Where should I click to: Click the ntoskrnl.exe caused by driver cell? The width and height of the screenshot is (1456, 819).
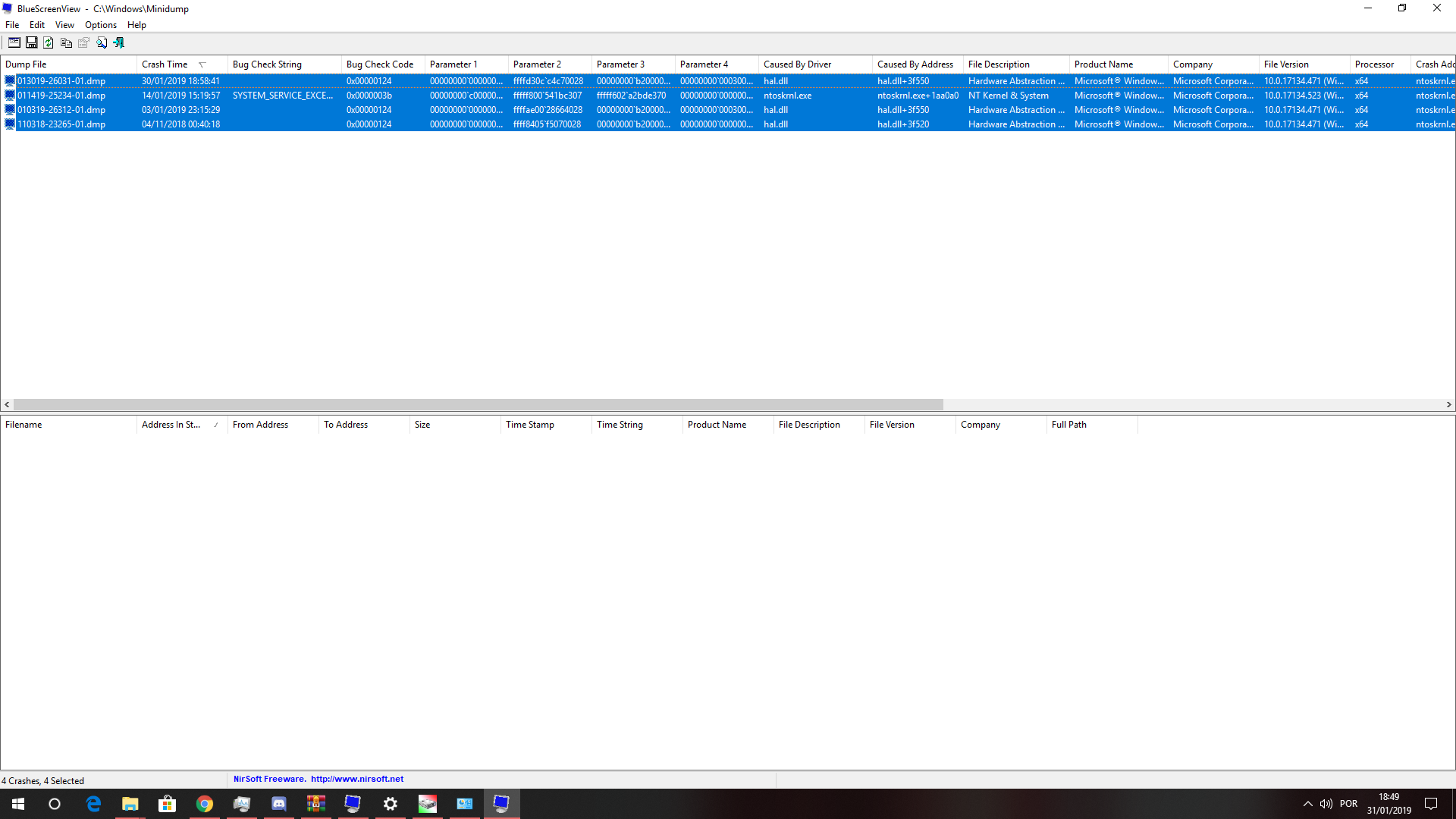tap(788, 96)
